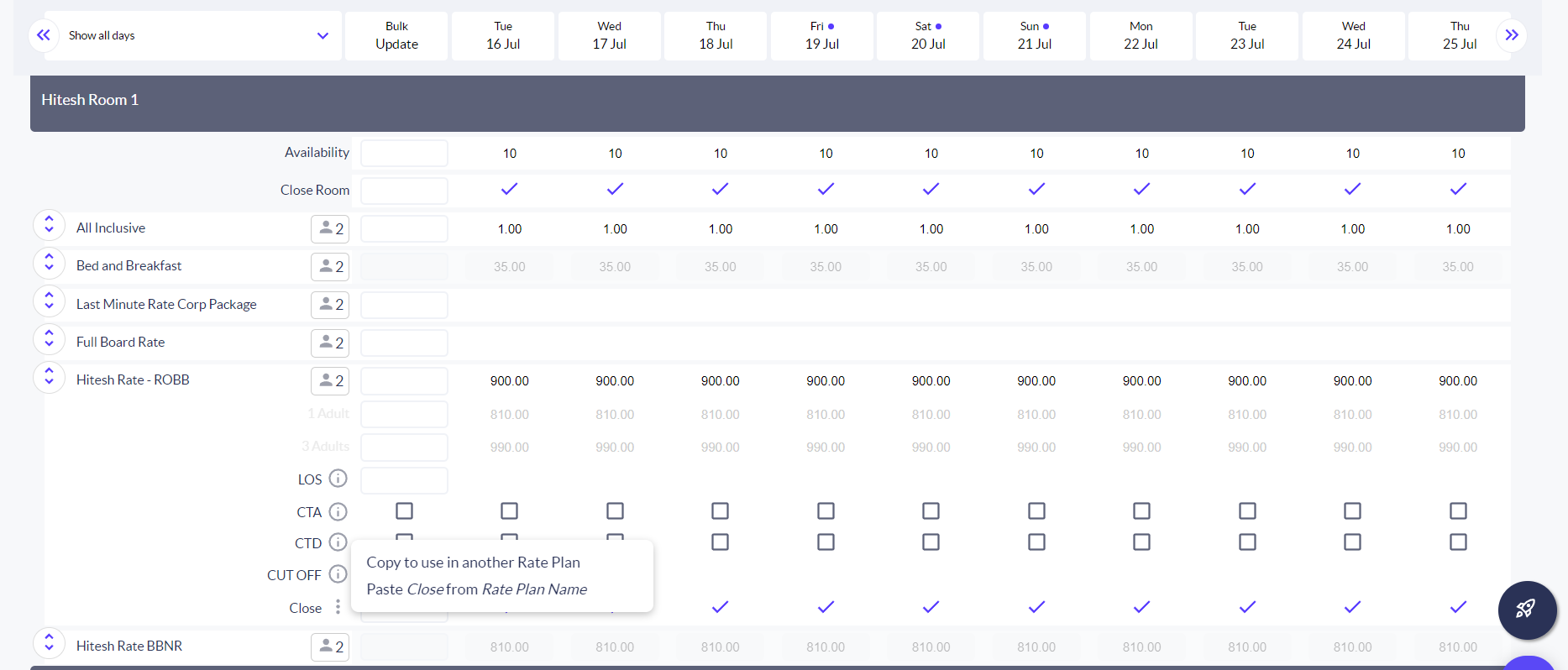Click occupancy icon for Hitesh Rate - ROBB
This screenshot has width=1568, height=670.
pos(330,380)
